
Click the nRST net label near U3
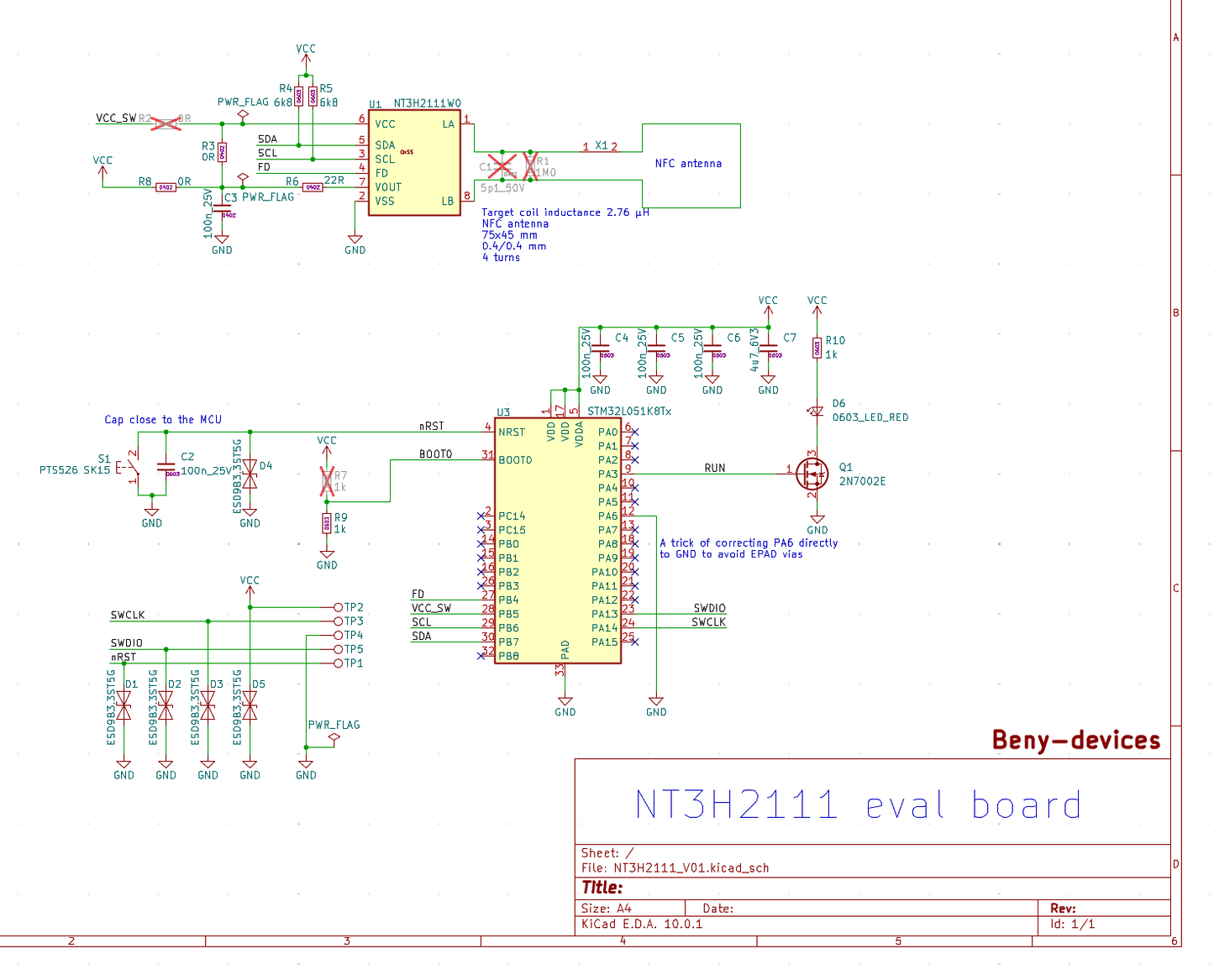[432, 427]
